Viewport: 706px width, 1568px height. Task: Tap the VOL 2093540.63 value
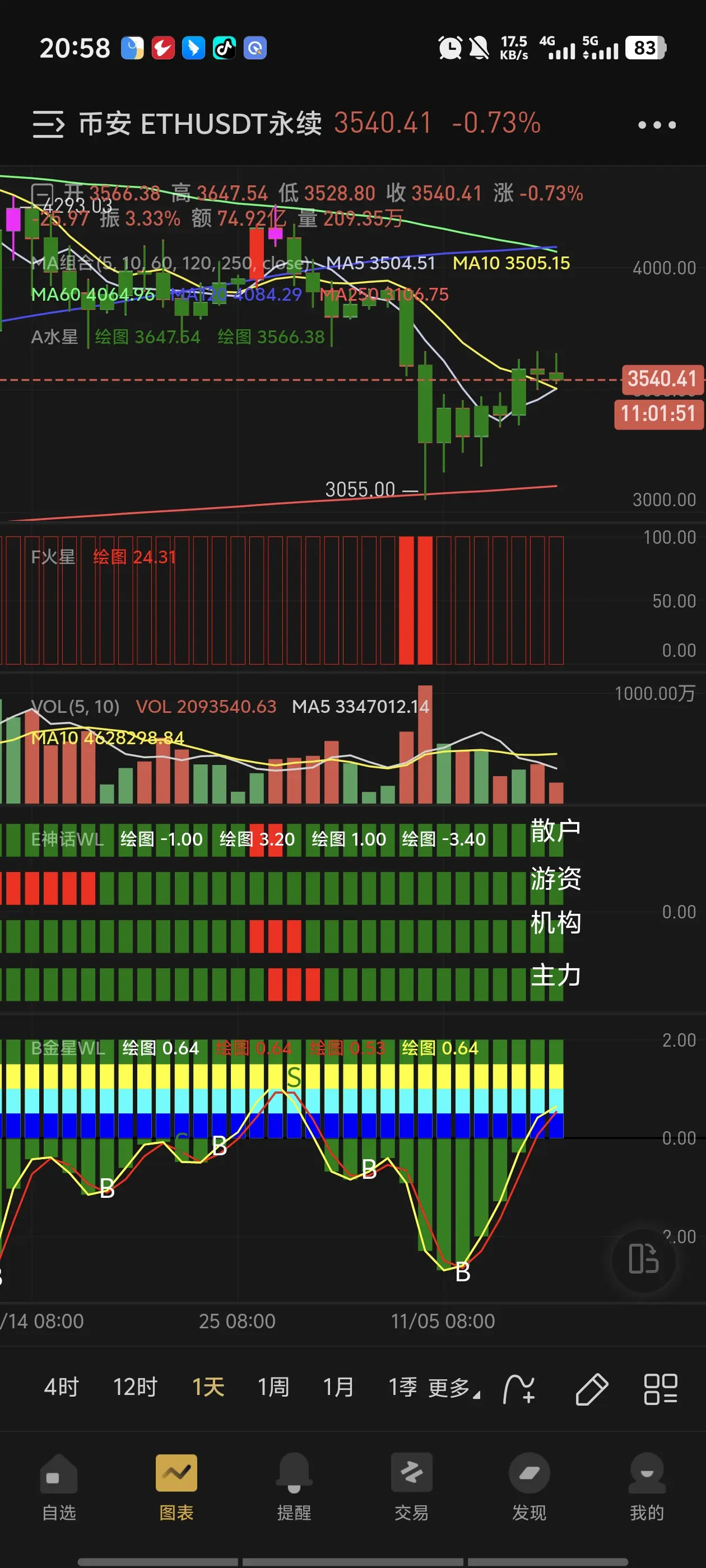[x=206, y=706]
